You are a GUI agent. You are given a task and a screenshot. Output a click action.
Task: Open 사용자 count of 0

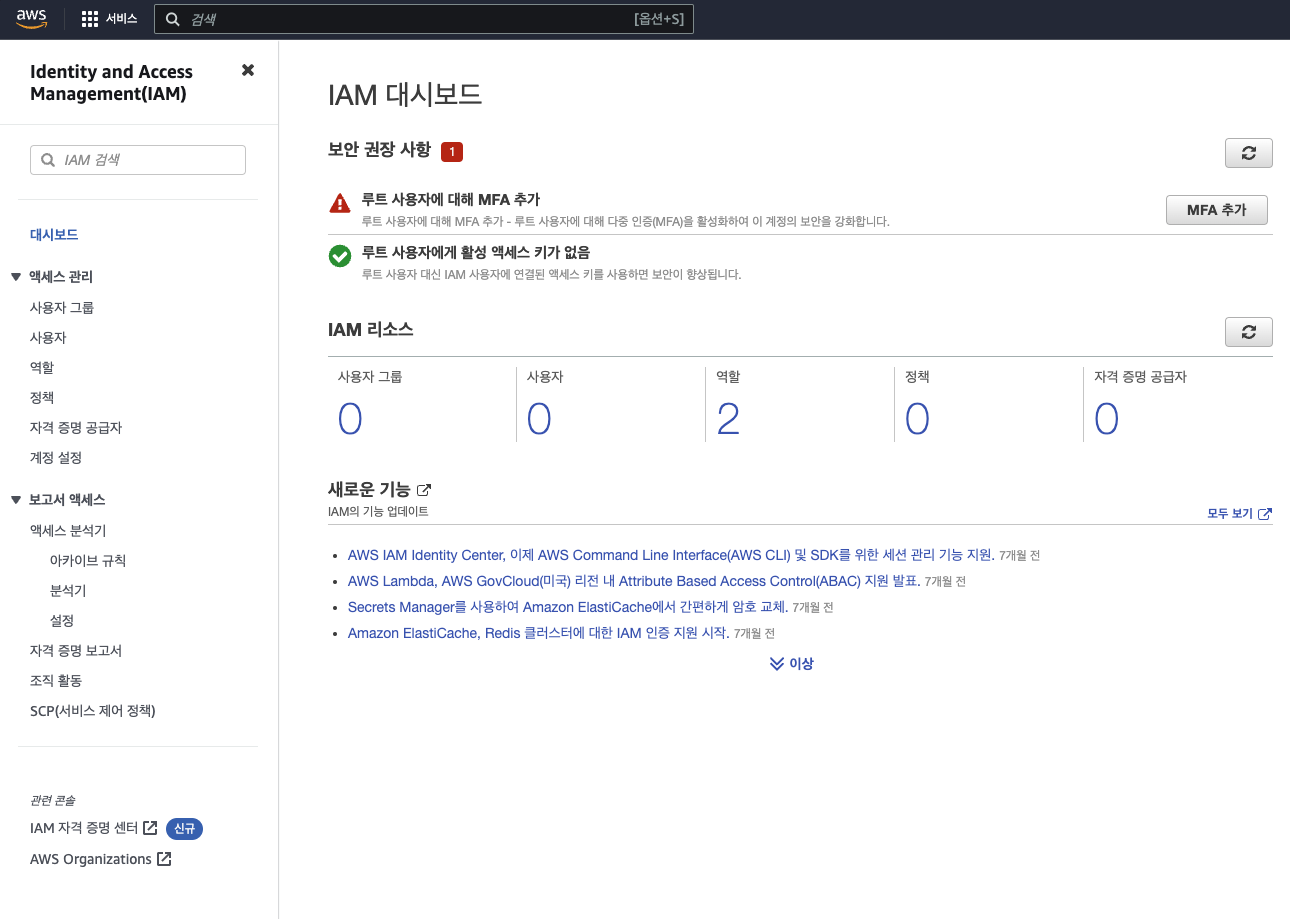point(539,419)
